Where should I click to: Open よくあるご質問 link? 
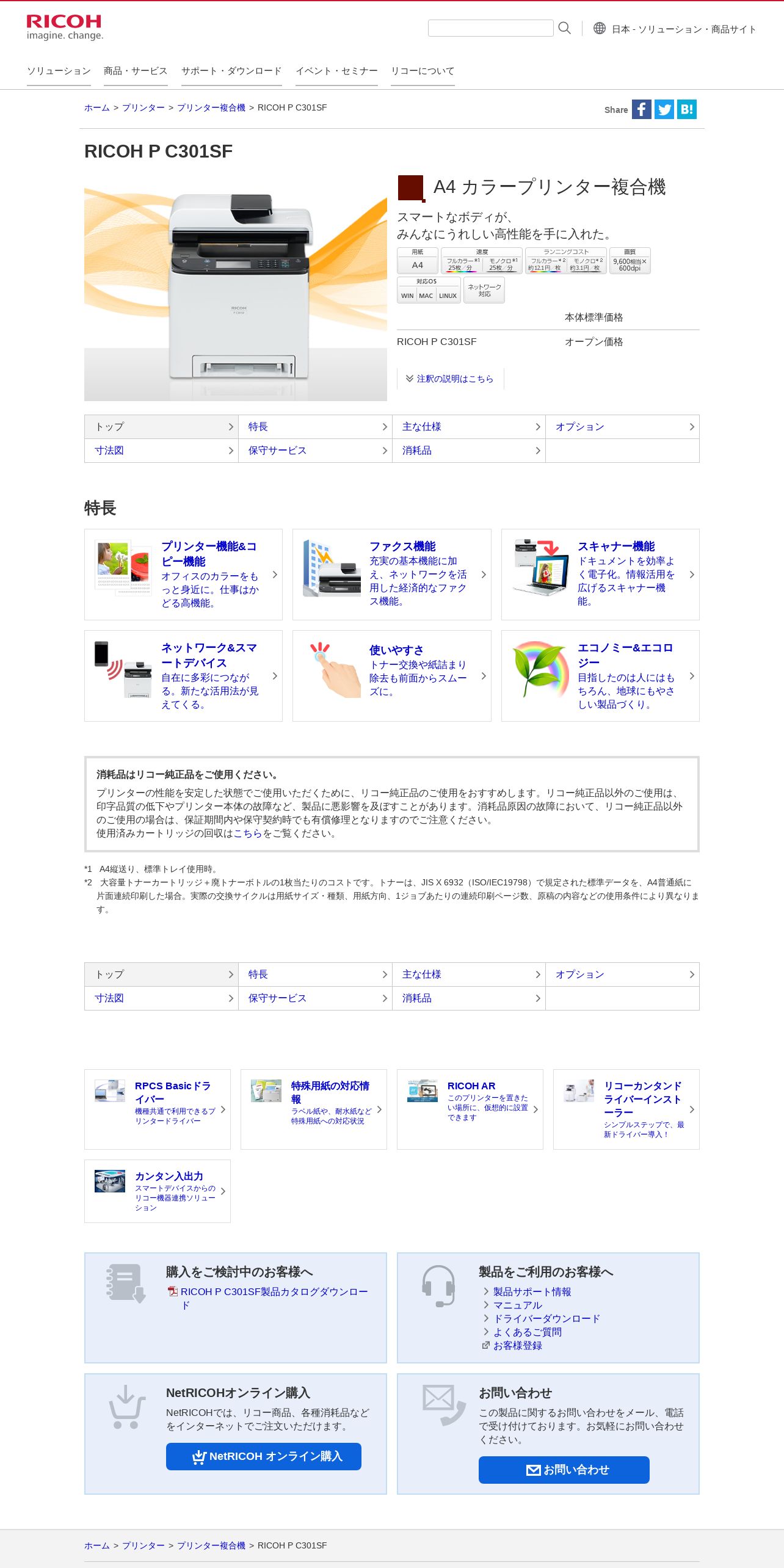pos(528,1332)
